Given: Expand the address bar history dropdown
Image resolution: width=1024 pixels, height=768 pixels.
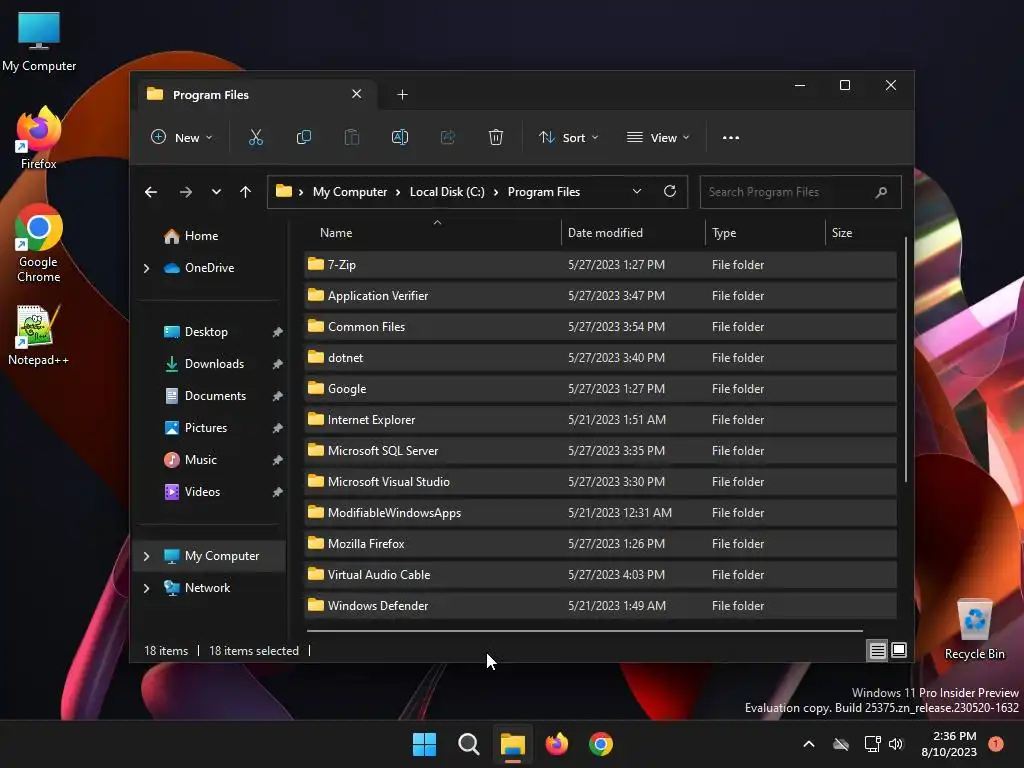Looking at the screenshot, I should 637,191.
